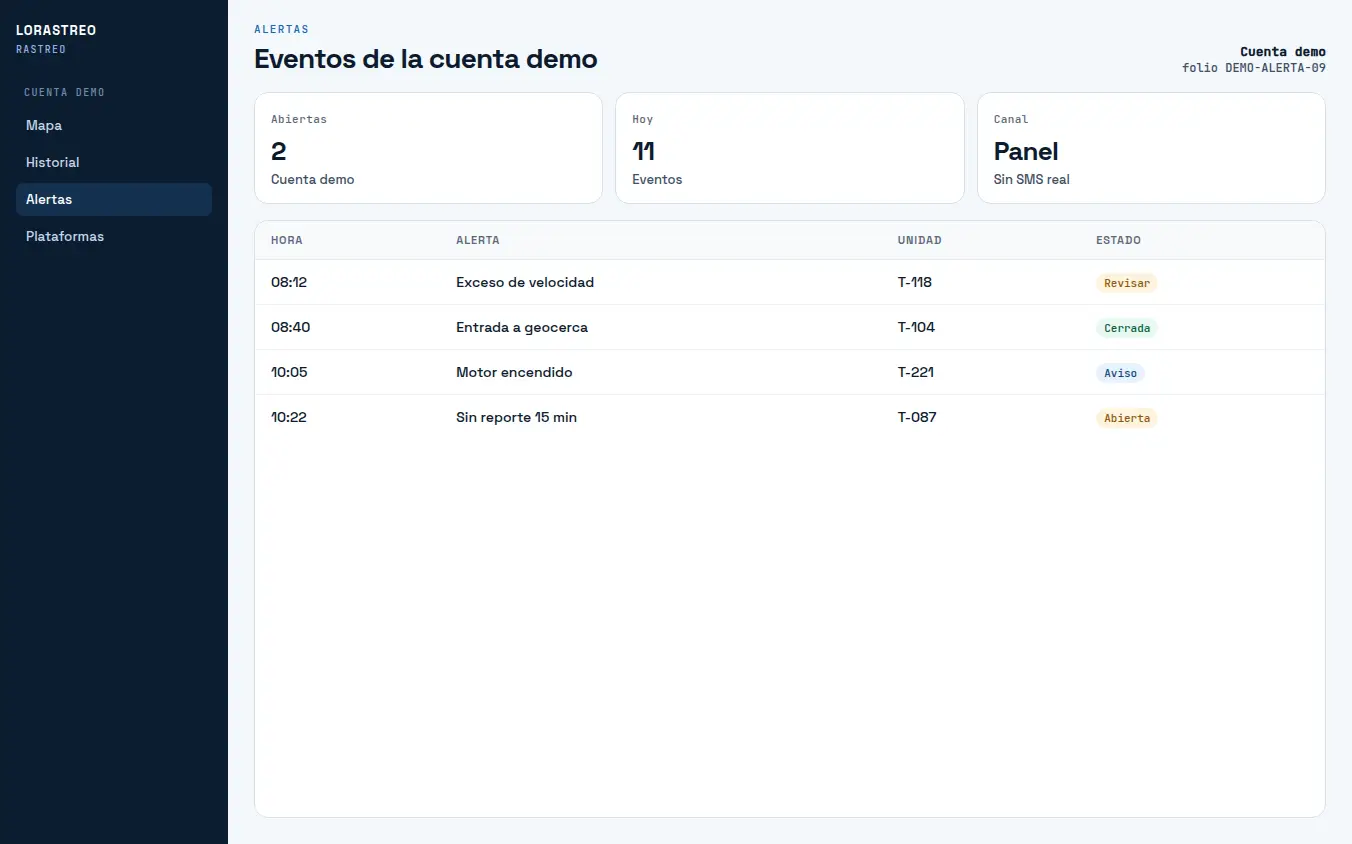Select unit T-104

click(x=917, y=327)
